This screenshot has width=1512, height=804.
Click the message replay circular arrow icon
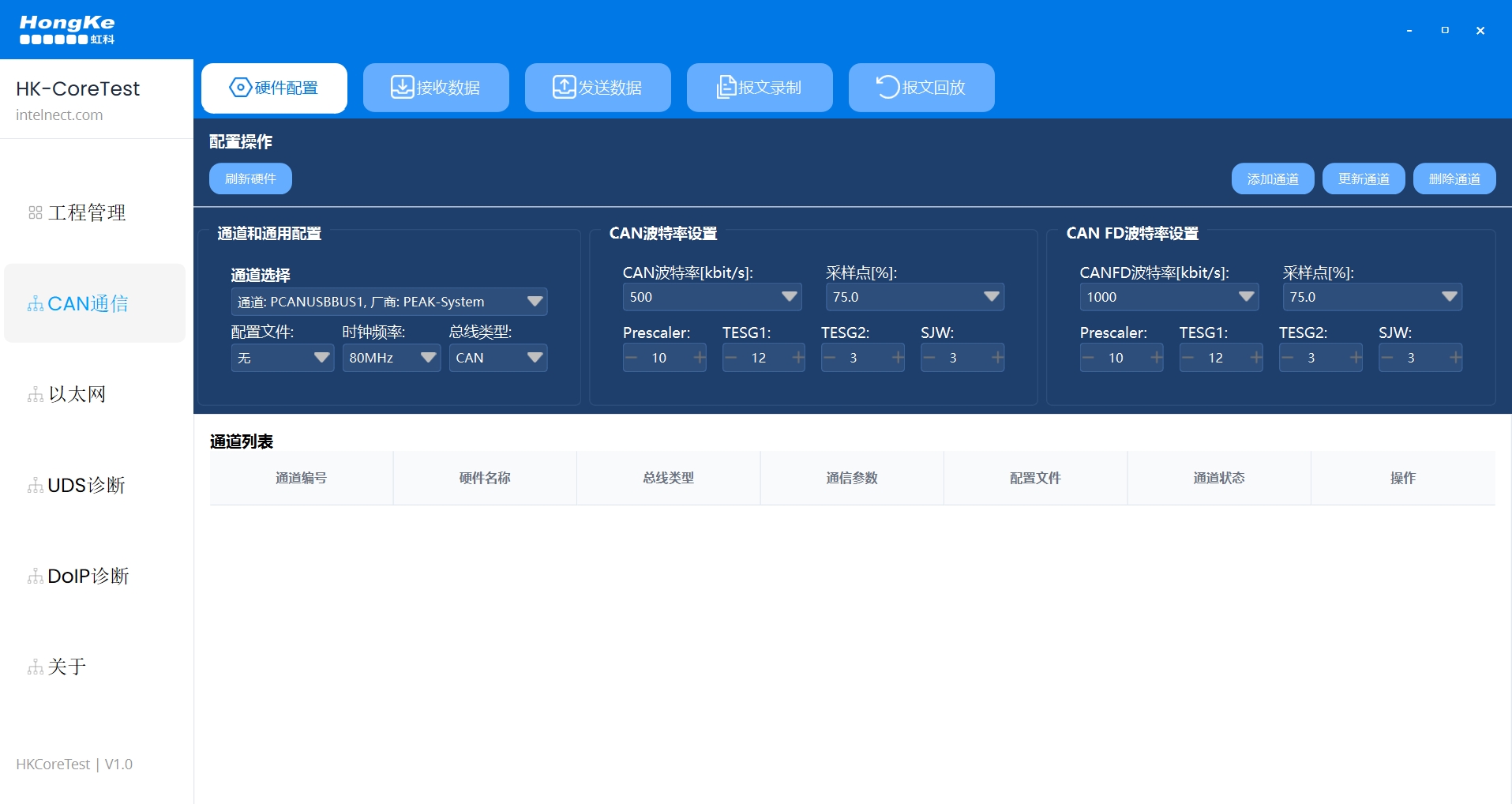887,87
